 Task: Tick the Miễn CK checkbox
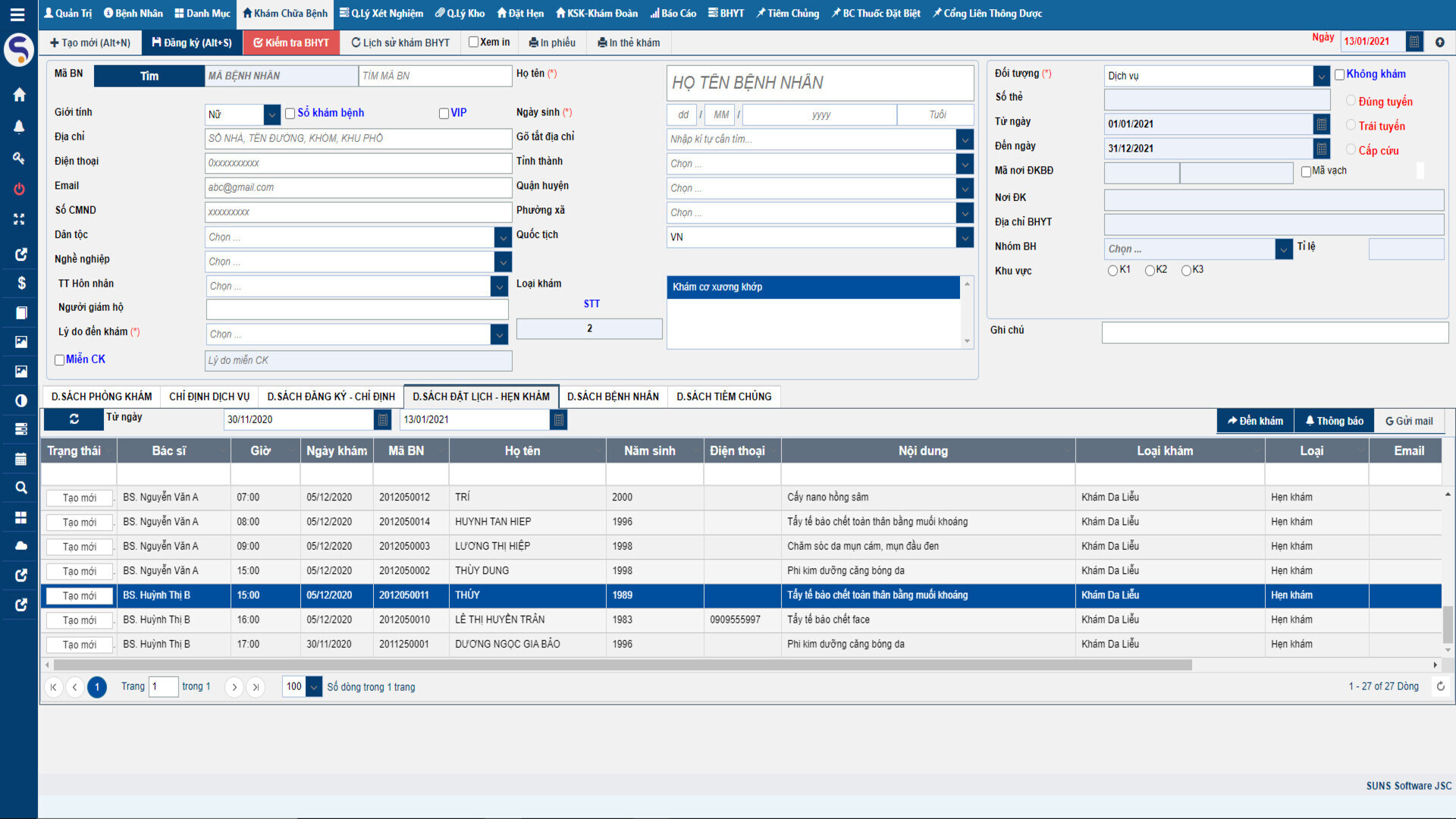point(59,360)
